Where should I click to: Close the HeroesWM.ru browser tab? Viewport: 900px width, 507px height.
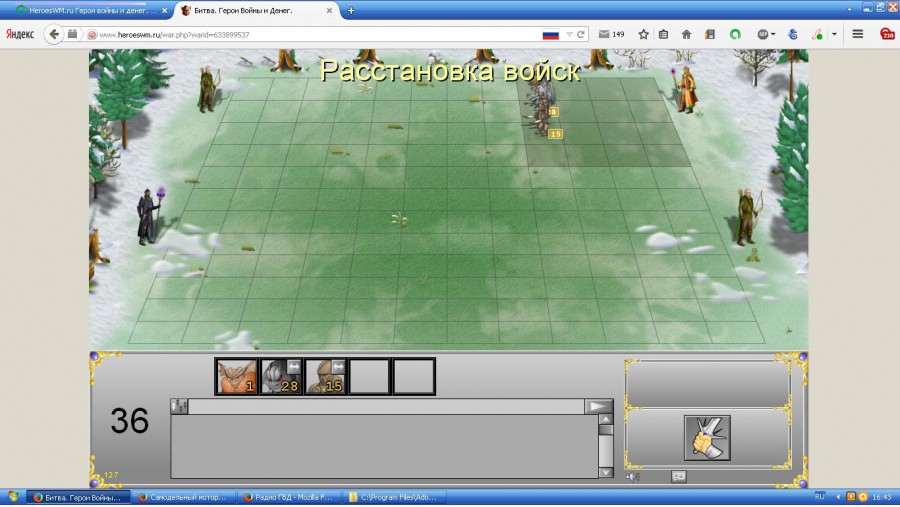coord(164,10)
